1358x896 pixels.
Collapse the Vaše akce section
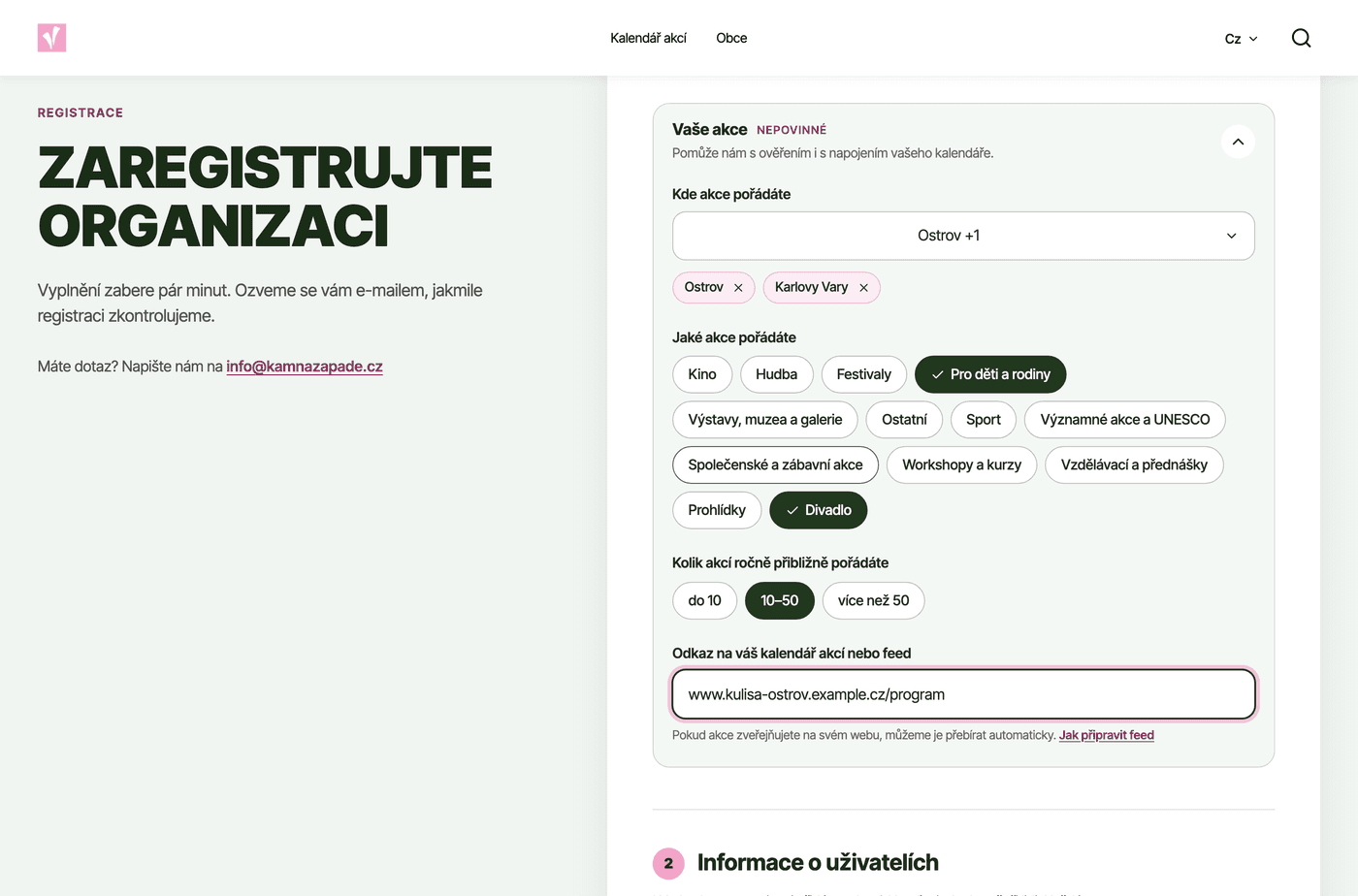1238,142
